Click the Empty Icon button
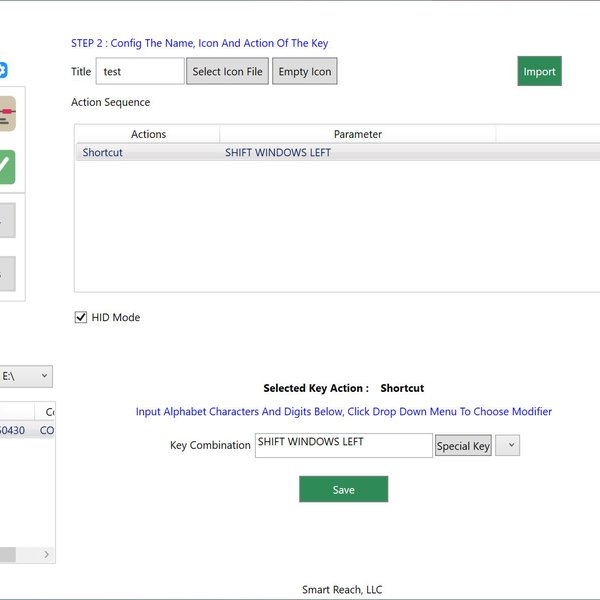The image size is (600, 600). [305, 72]
